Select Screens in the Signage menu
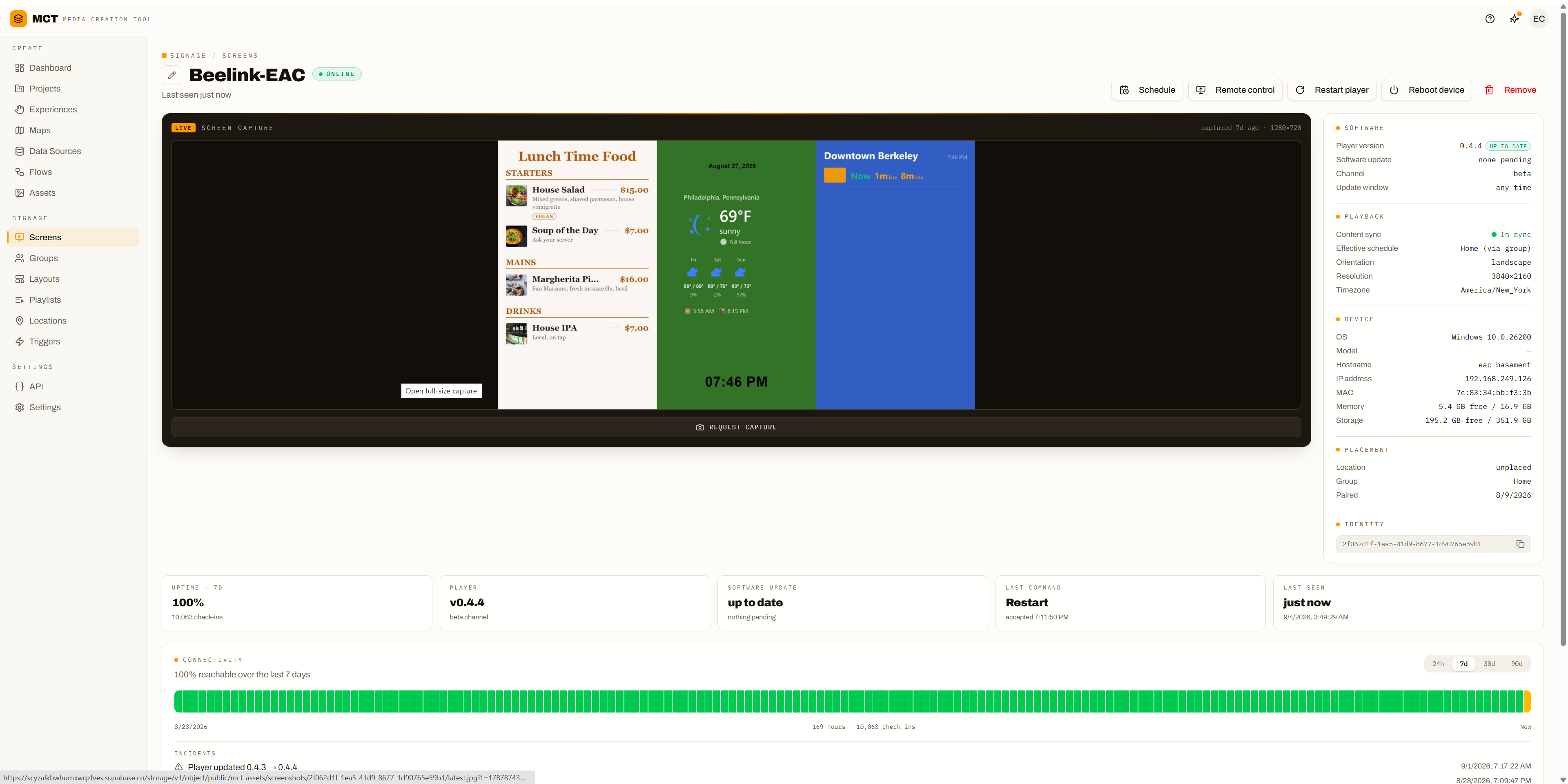Image resolution: width=1568 pixels, height=784 pixels. click(73, 238)
